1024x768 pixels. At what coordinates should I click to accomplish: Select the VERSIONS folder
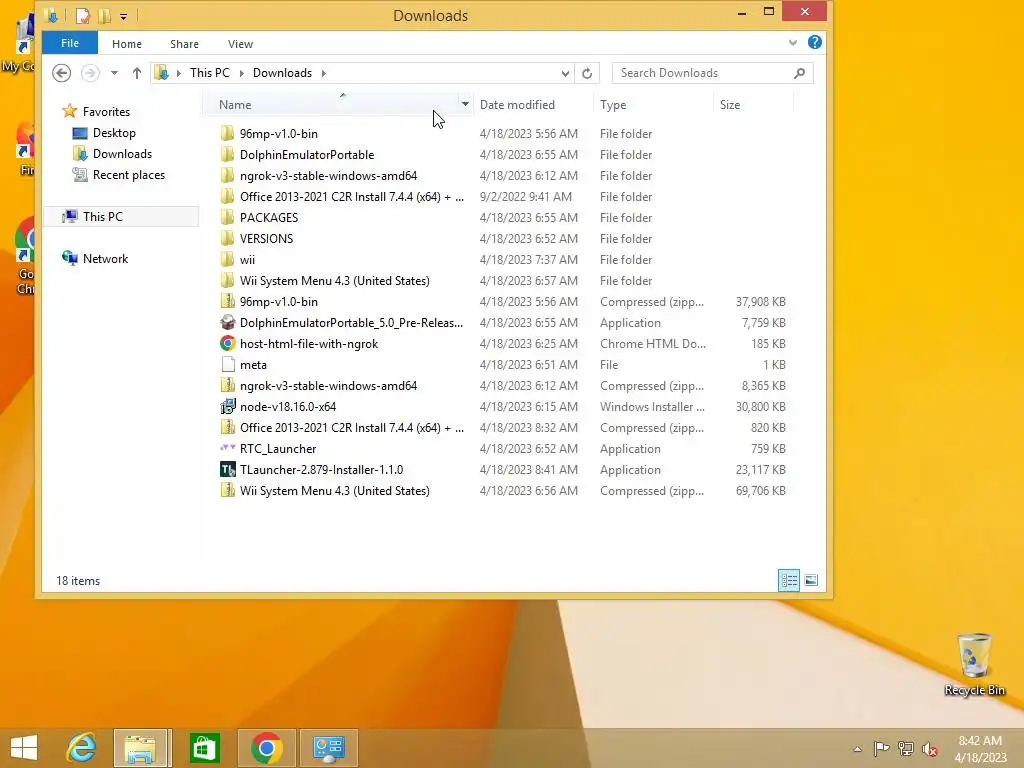[x=266, y=238]
